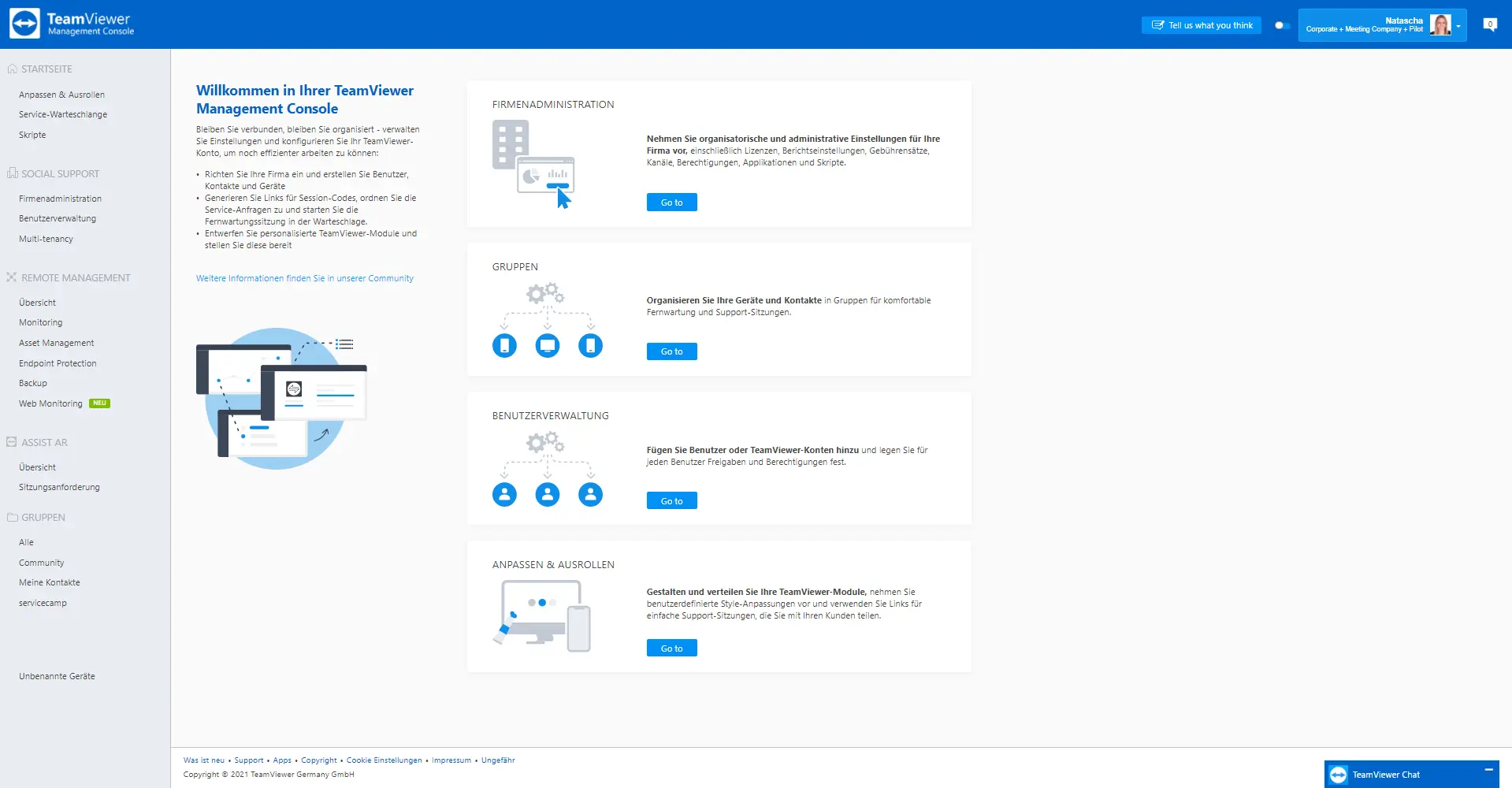
Task: Click Go to in Anpassen & Ausrollen card
Action: tap(672, 649)
